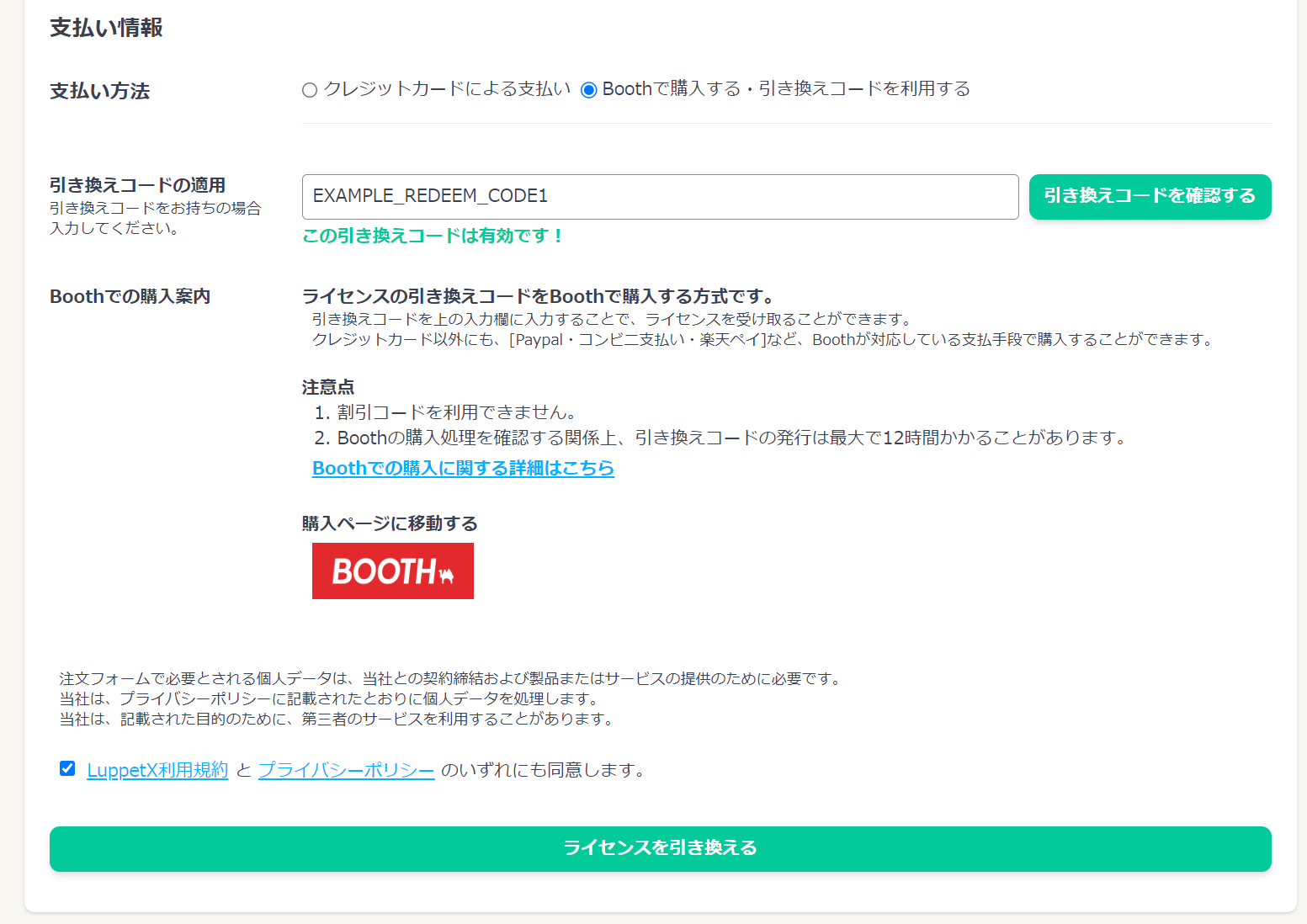Screen dimensions: 1307x924
Task: Click the redeem code input field
Action: pyautogui.click(x=660, y=197)
